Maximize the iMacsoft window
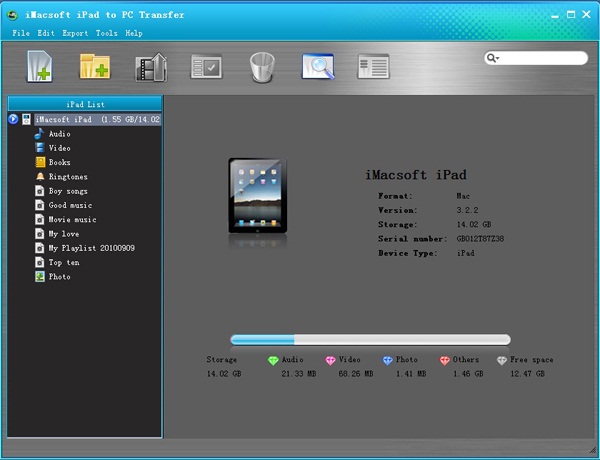Viewport: 600px width, 460px height. coord(571,15)
